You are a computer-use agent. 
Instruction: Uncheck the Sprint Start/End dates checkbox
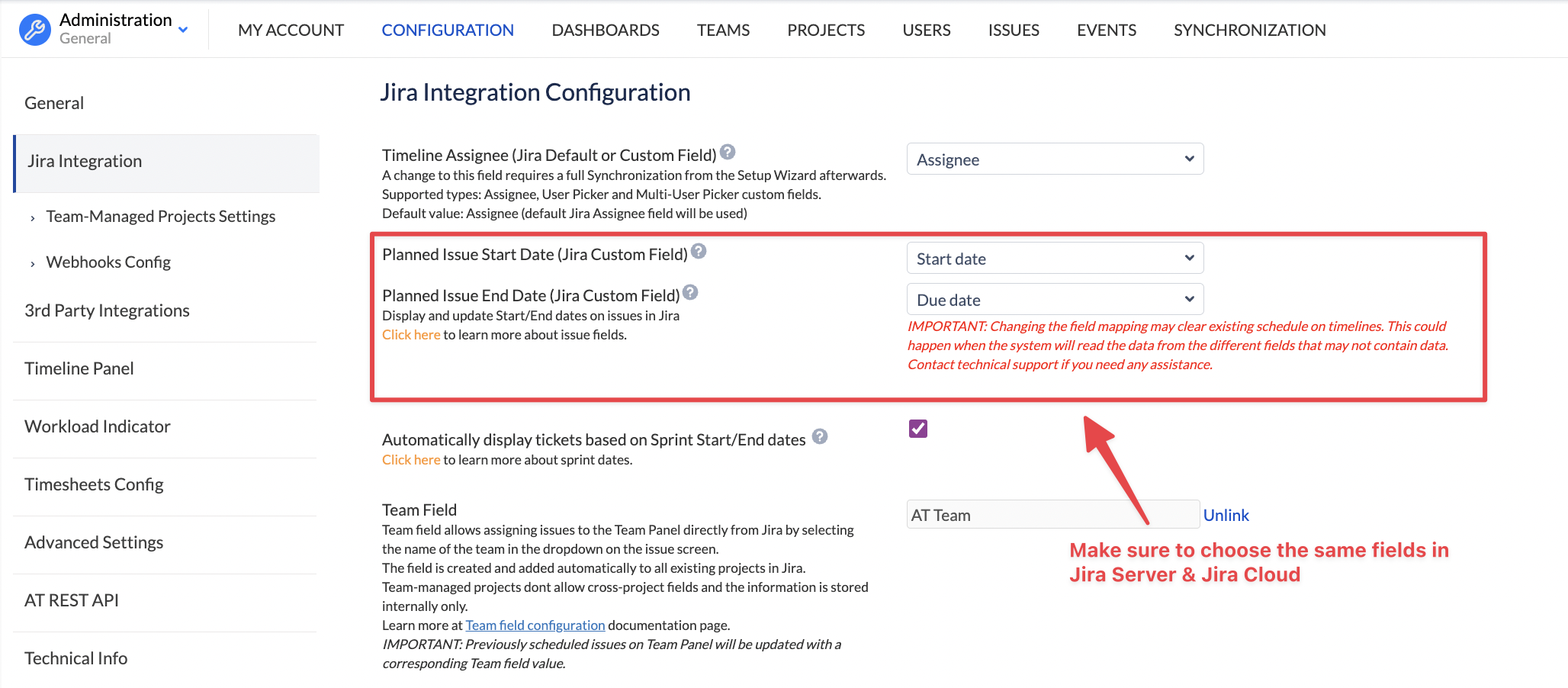tap(918, 429)
